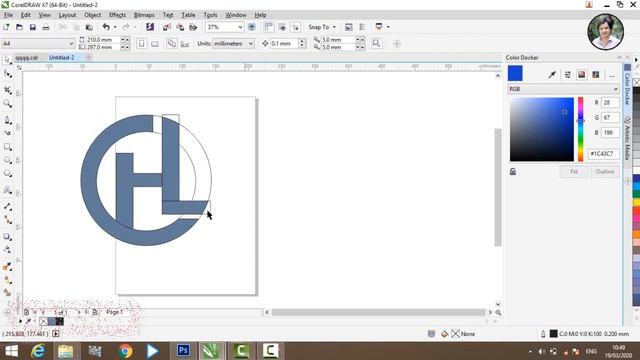Select the Text tool
Image resolution: width=640 pixels, height=360 pixels.
click(x=7, y=190)
